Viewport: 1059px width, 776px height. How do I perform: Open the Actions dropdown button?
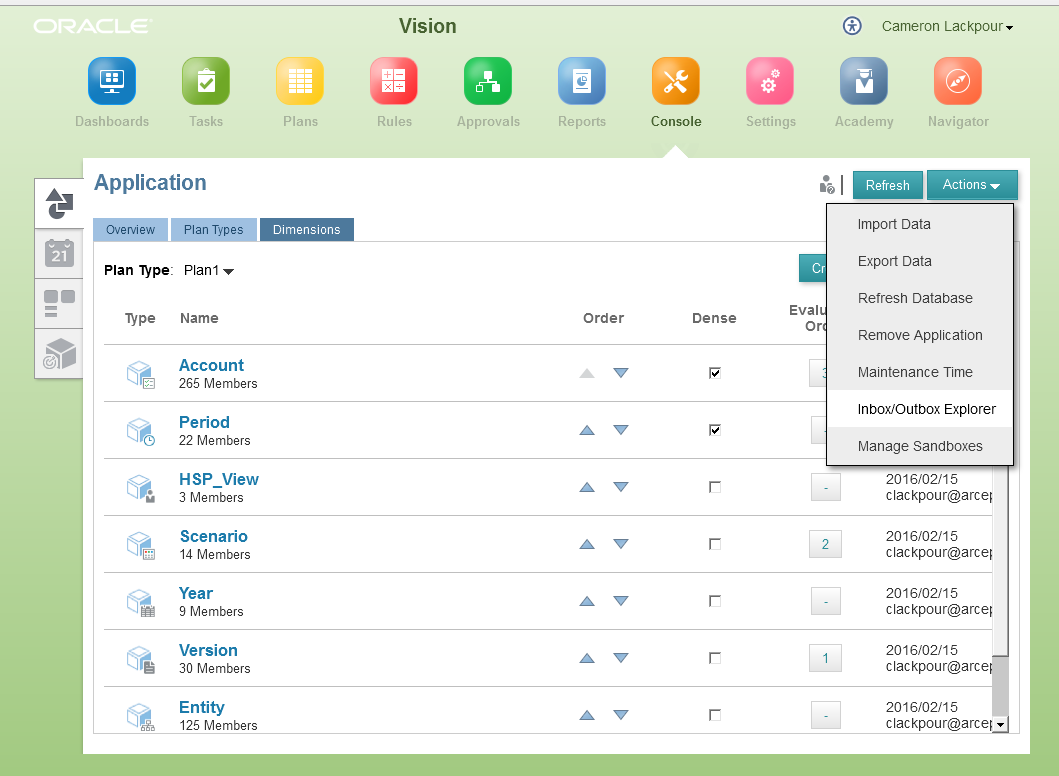click(972, 185)
